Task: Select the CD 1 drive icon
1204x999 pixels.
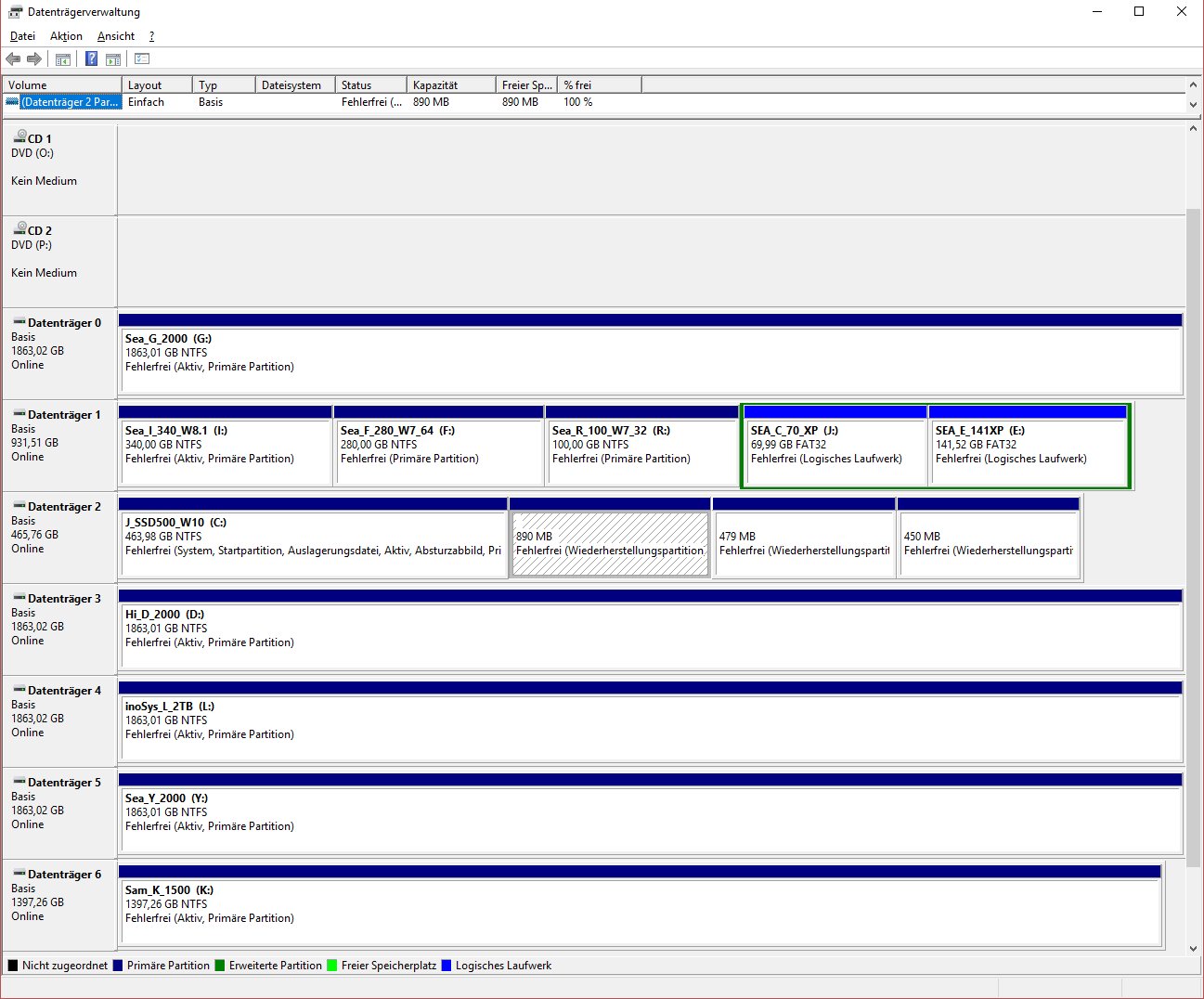Action: (19, 137)
